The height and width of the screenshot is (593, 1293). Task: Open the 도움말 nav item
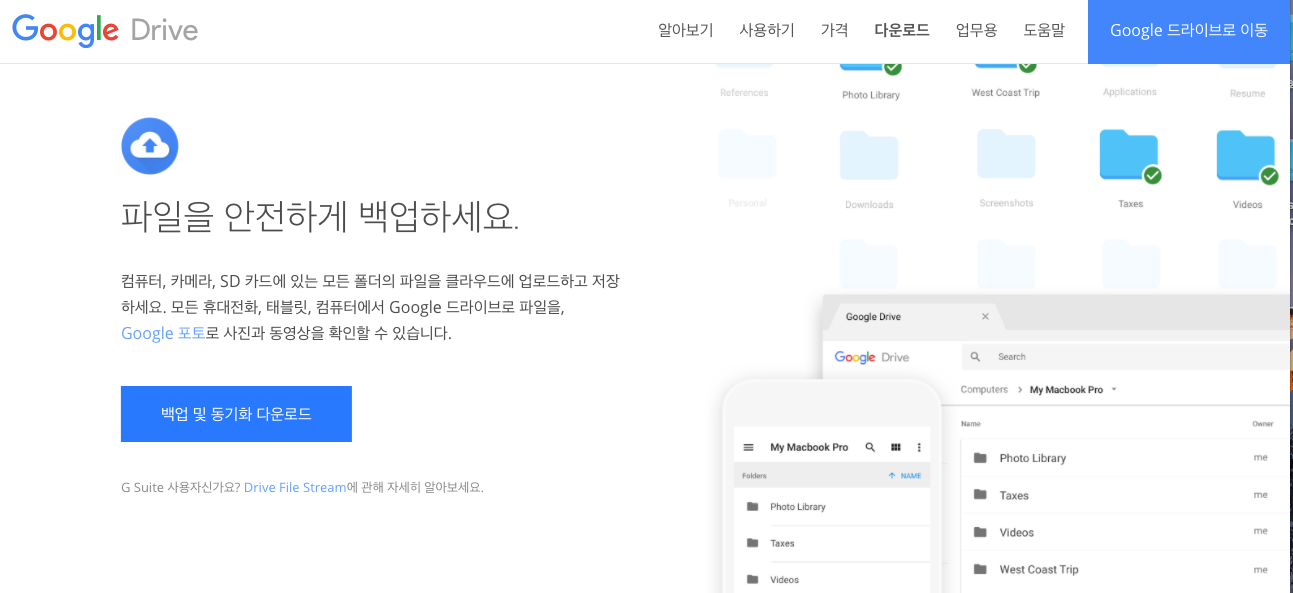tap(1044, 30)
